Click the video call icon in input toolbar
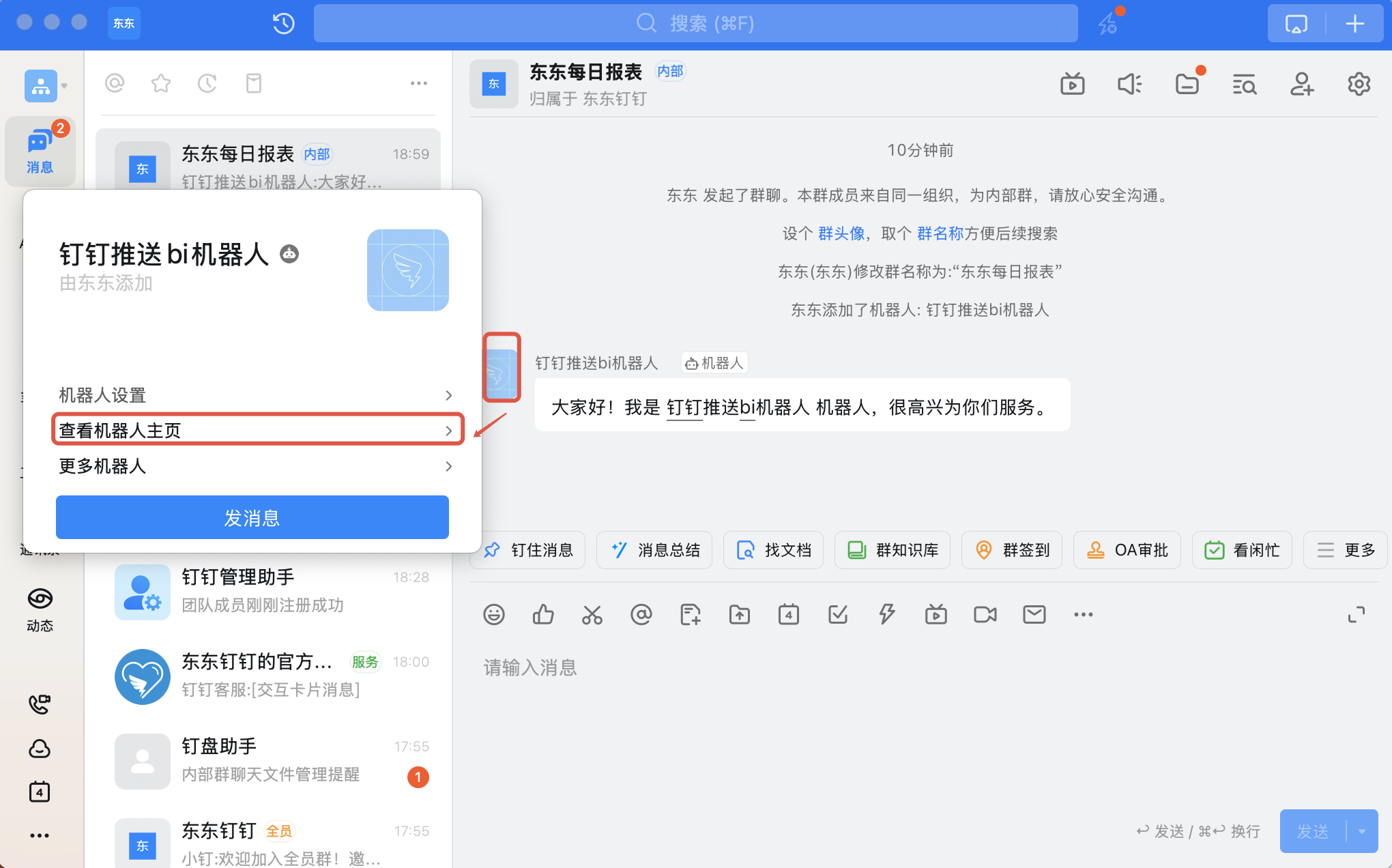Screen dimensions: 1392x868 pyautogui.click(x=985, y=615)
